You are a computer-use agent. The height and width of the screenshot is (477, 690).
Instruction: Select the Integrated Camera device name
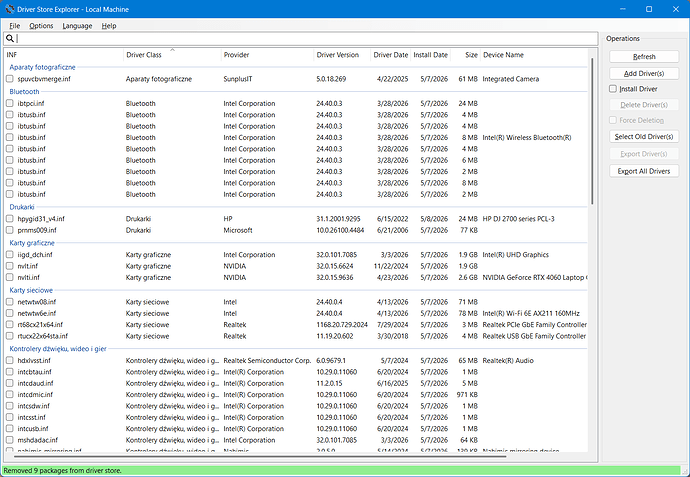tap(510, 79)
